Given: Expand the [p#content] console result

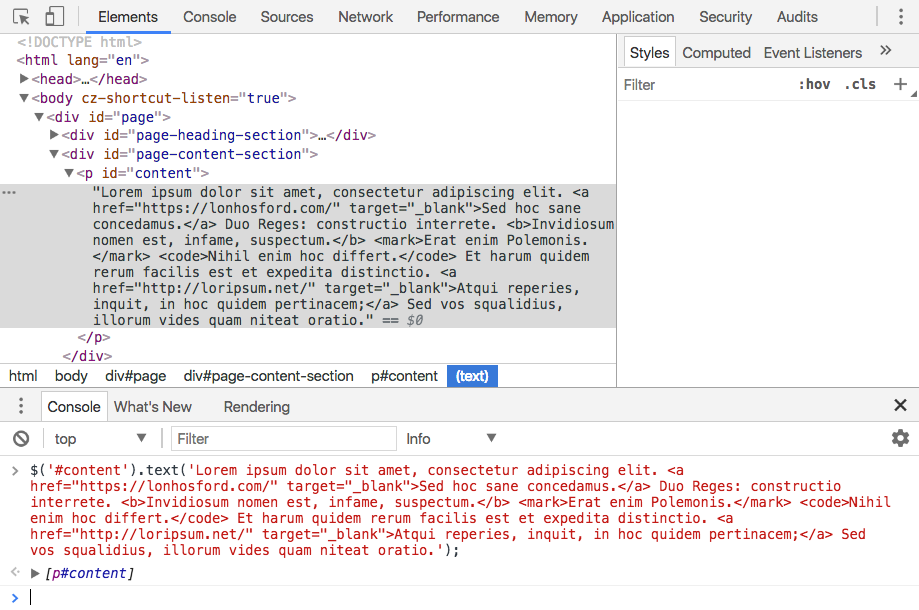Looking at the screenshot, I should click(x=35, y=573).
